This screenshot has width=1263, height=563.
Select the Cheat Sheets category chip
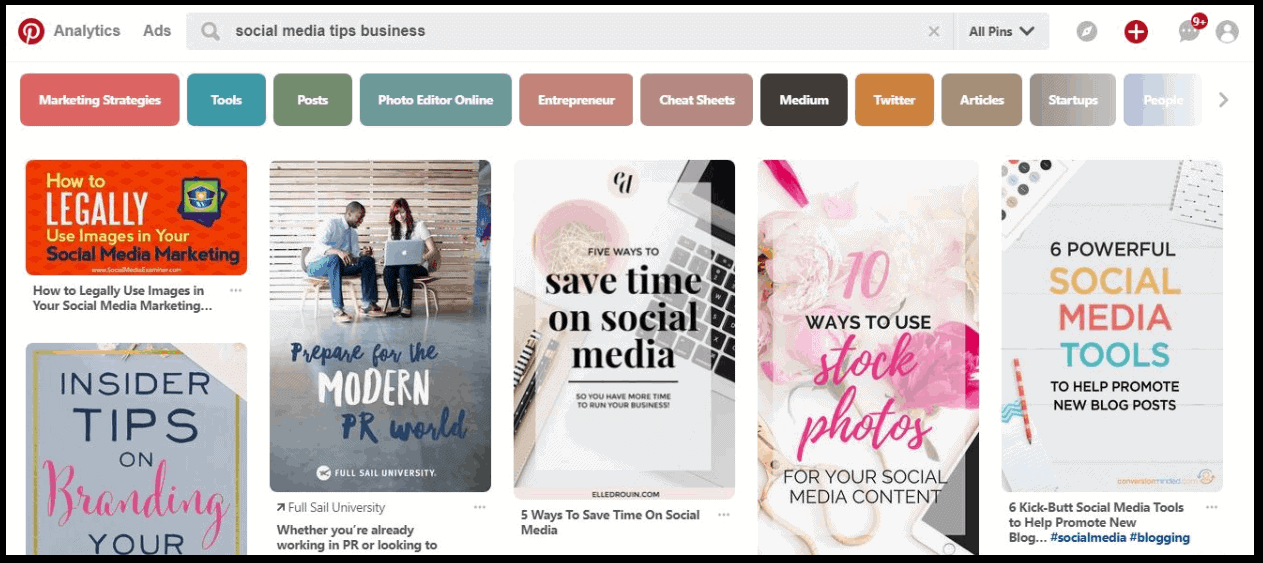[x=696, y=100]
